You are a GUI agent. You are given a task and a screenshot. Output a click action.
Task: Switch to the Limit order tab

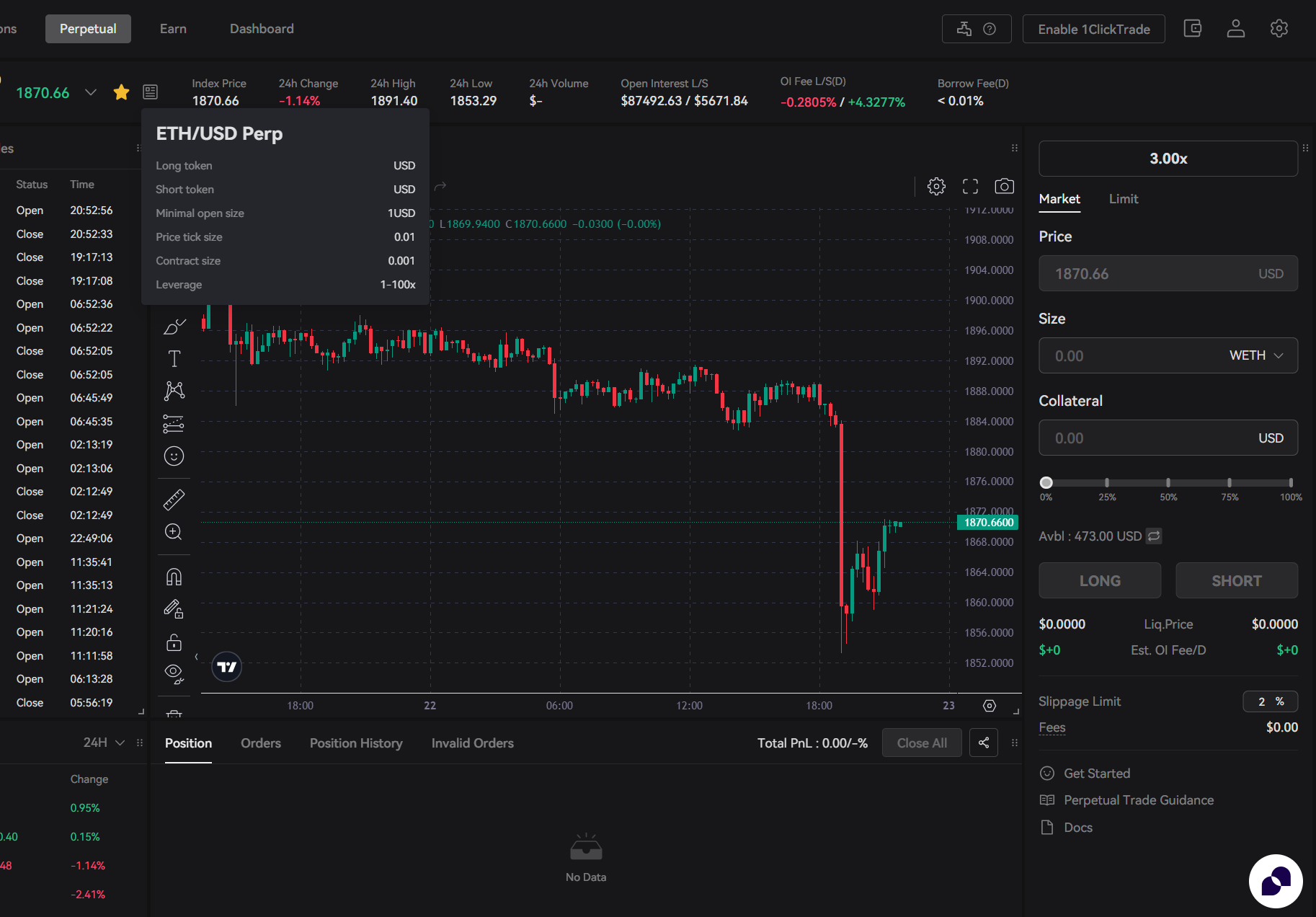[x=1124, y=199]
